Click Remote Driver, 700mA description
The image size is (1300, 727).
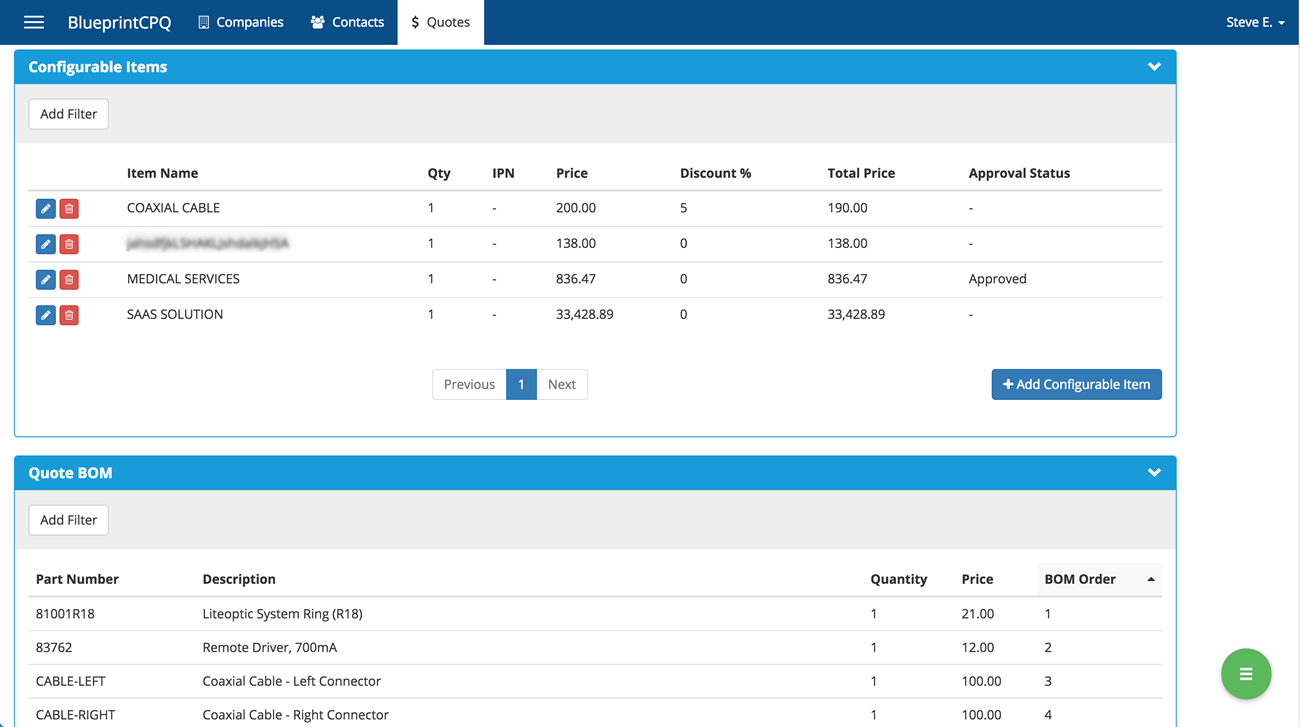270,648
